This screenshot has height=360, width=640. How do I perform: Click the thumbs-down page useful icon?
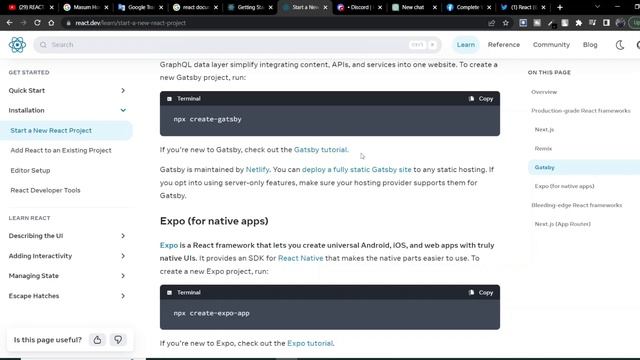(118, 340)
